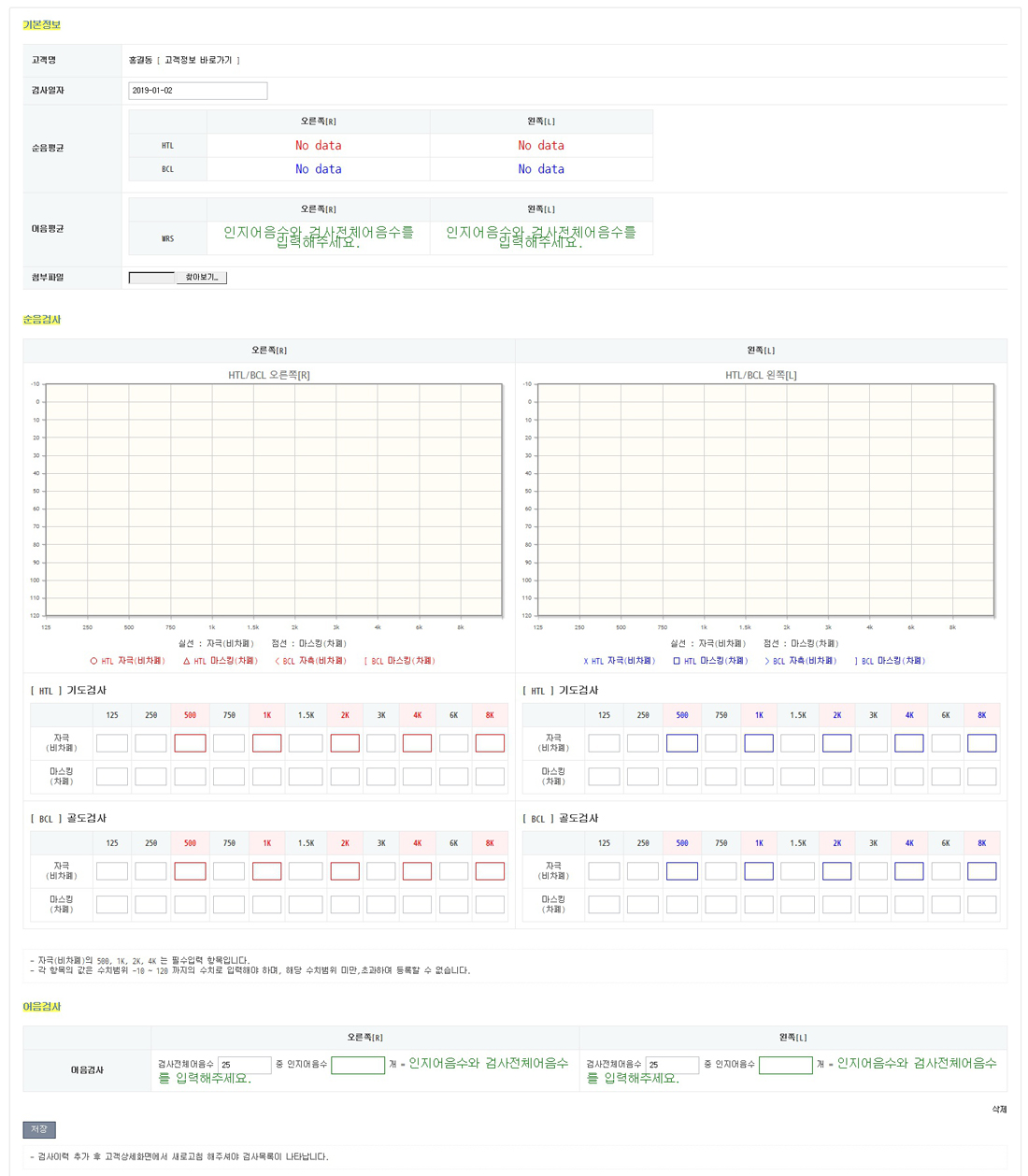1028x1176 pixels.
Task: Toggle blue square HTL 마스킹(차폐) legend marker
Action: [710, 661]
